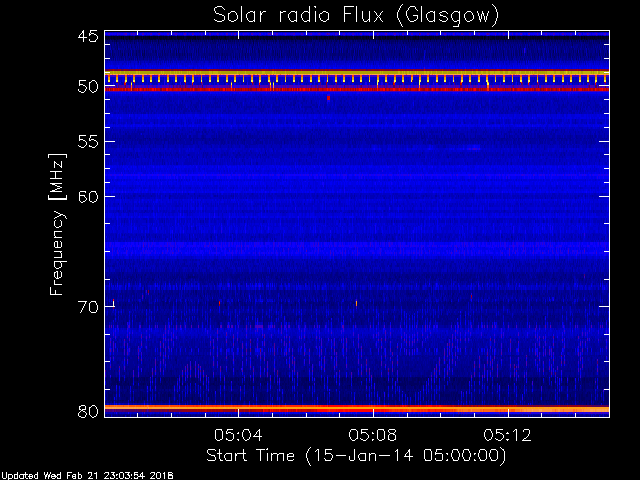Click the "Solar radio Flux (Glasgow)" plot title
640x480 pixels.
pos(356,15)
